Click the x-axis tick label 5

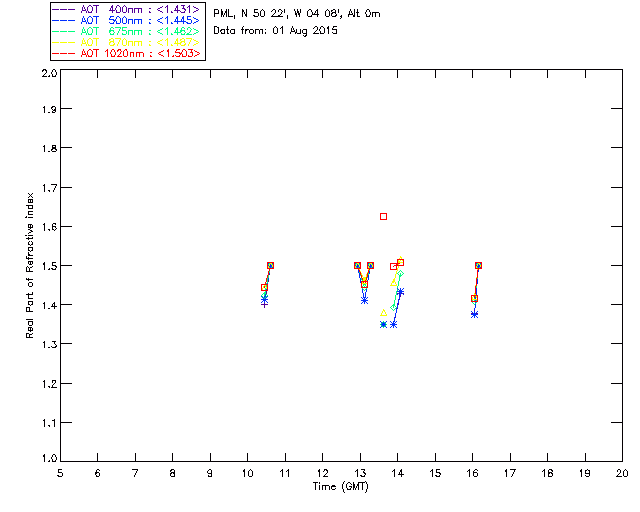(60, 473)
